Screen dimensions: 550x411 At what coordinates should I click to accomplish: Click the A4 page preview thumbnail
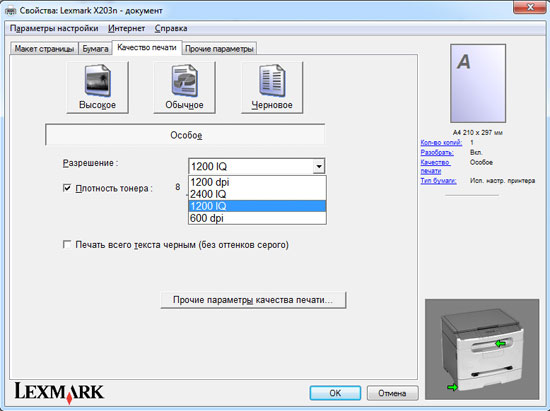(478, 83)
